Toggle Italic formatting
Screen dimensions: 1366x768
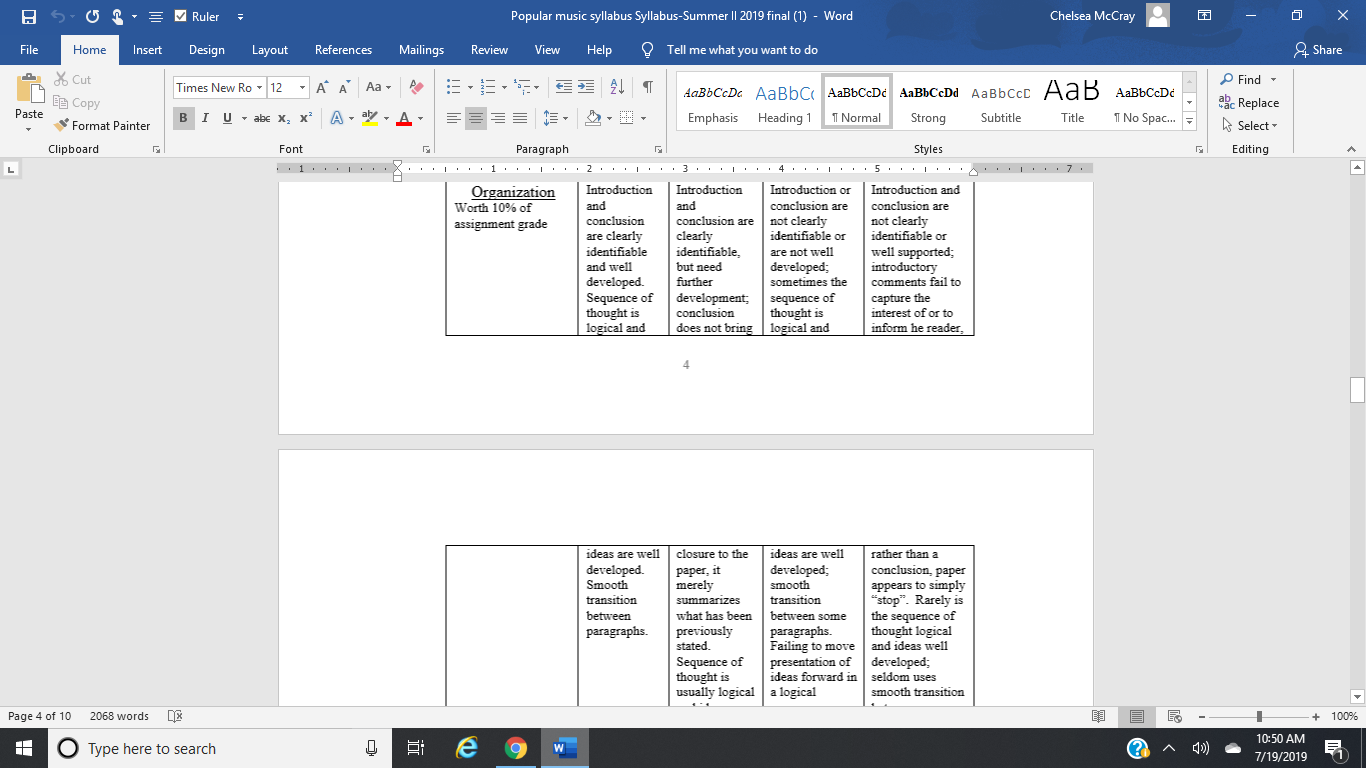205,118
